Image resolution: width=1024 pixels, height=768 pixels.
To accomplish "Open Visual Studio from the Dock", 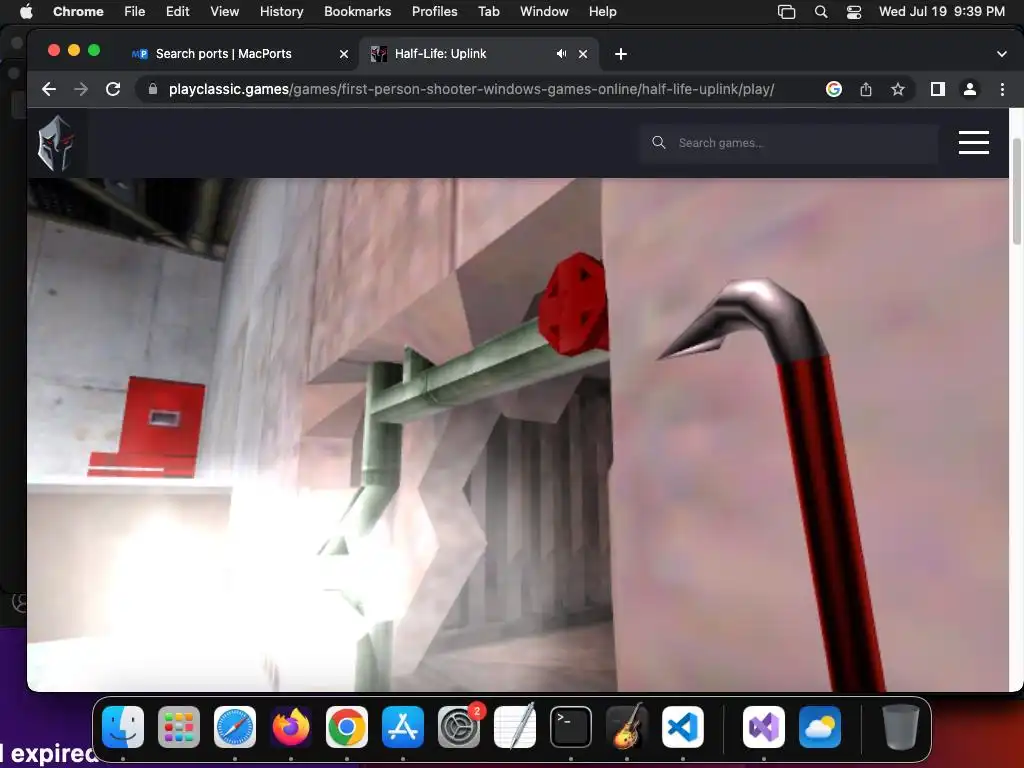I will 763,726.
